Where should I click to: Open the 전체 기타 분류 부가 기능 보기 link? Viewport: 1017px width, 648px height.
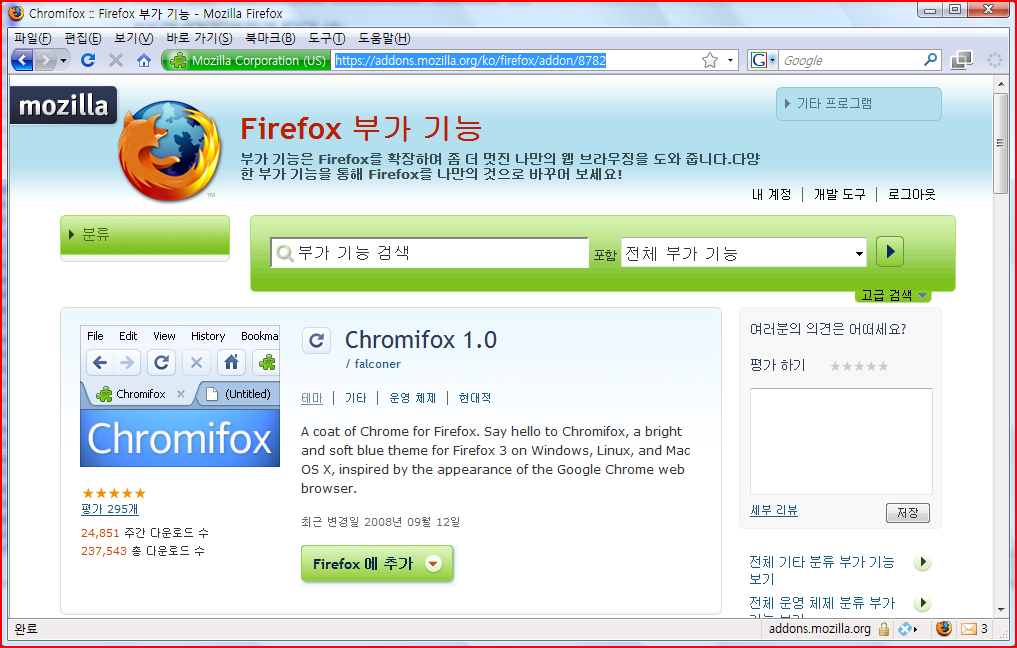tap(822, 570)
